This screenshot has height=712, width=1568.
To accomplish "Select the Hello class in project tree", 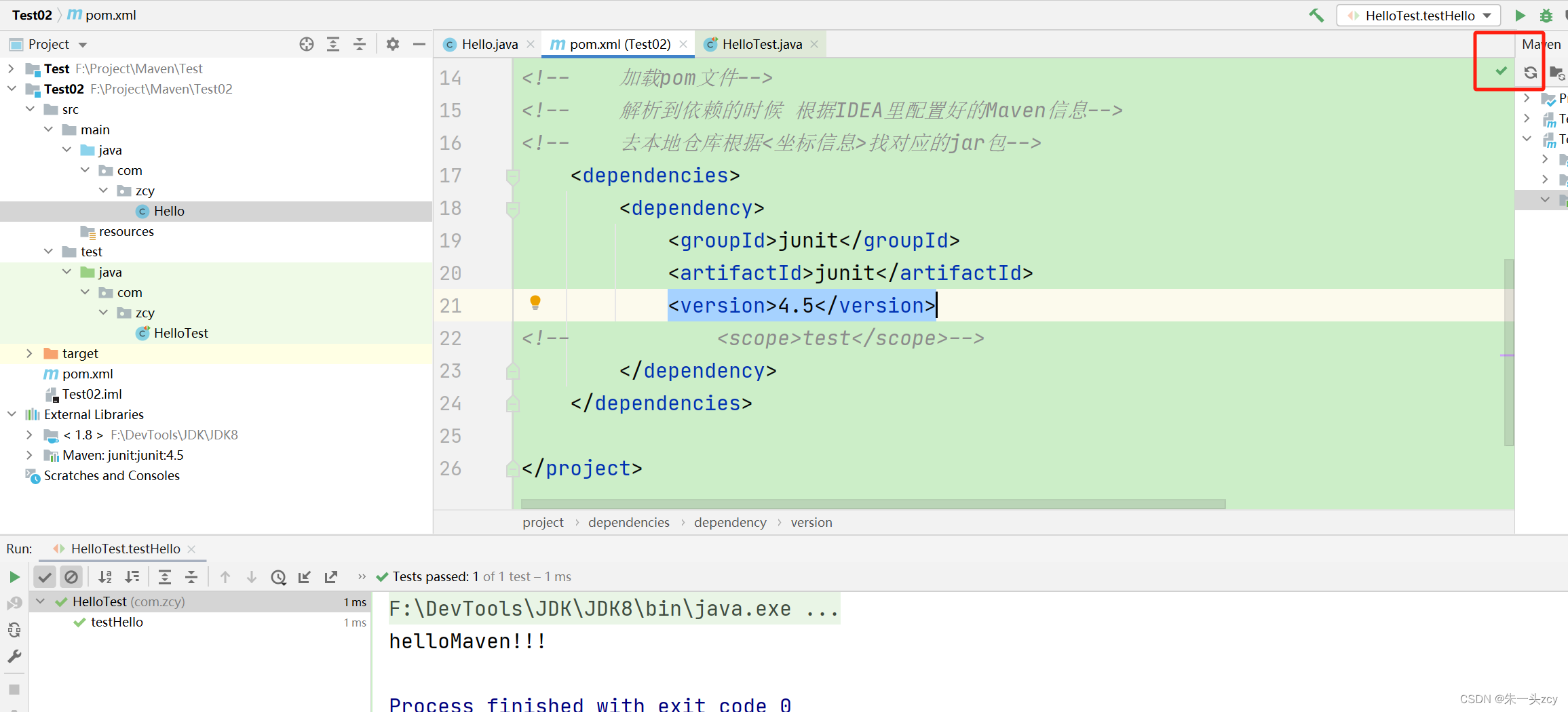I will (169, 211).
